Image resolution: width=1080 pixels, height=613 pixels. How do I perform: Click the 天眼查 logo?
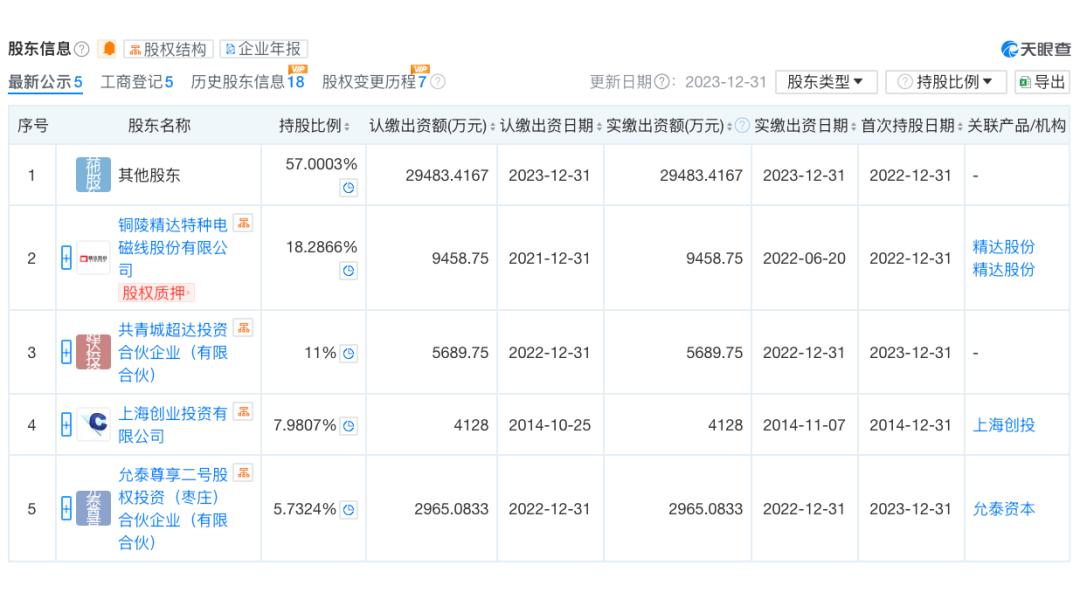pyautogui.click(x=1035, y=49)
